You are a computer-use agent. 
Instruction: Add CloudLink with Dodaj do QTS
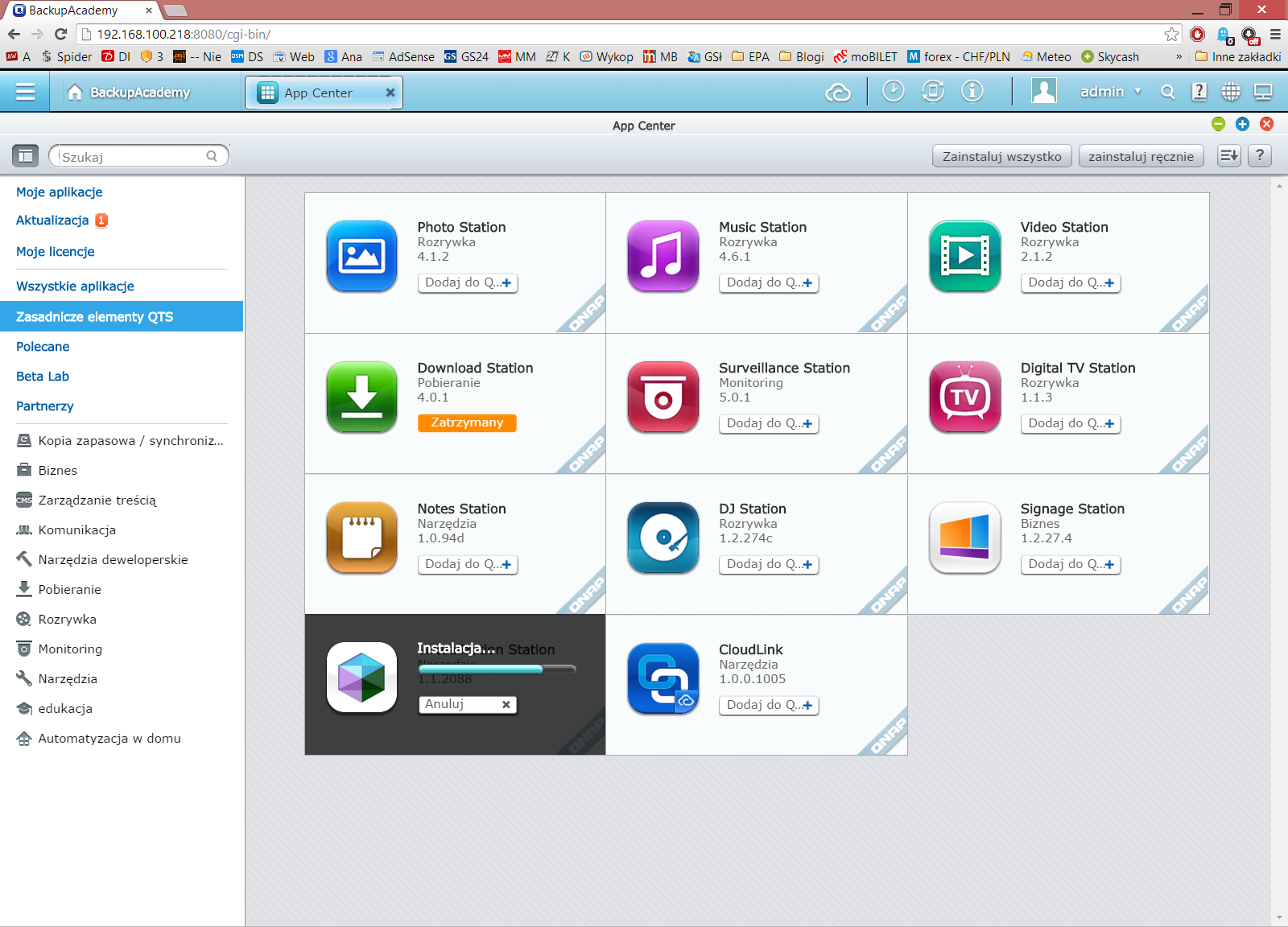coord(769,705)
